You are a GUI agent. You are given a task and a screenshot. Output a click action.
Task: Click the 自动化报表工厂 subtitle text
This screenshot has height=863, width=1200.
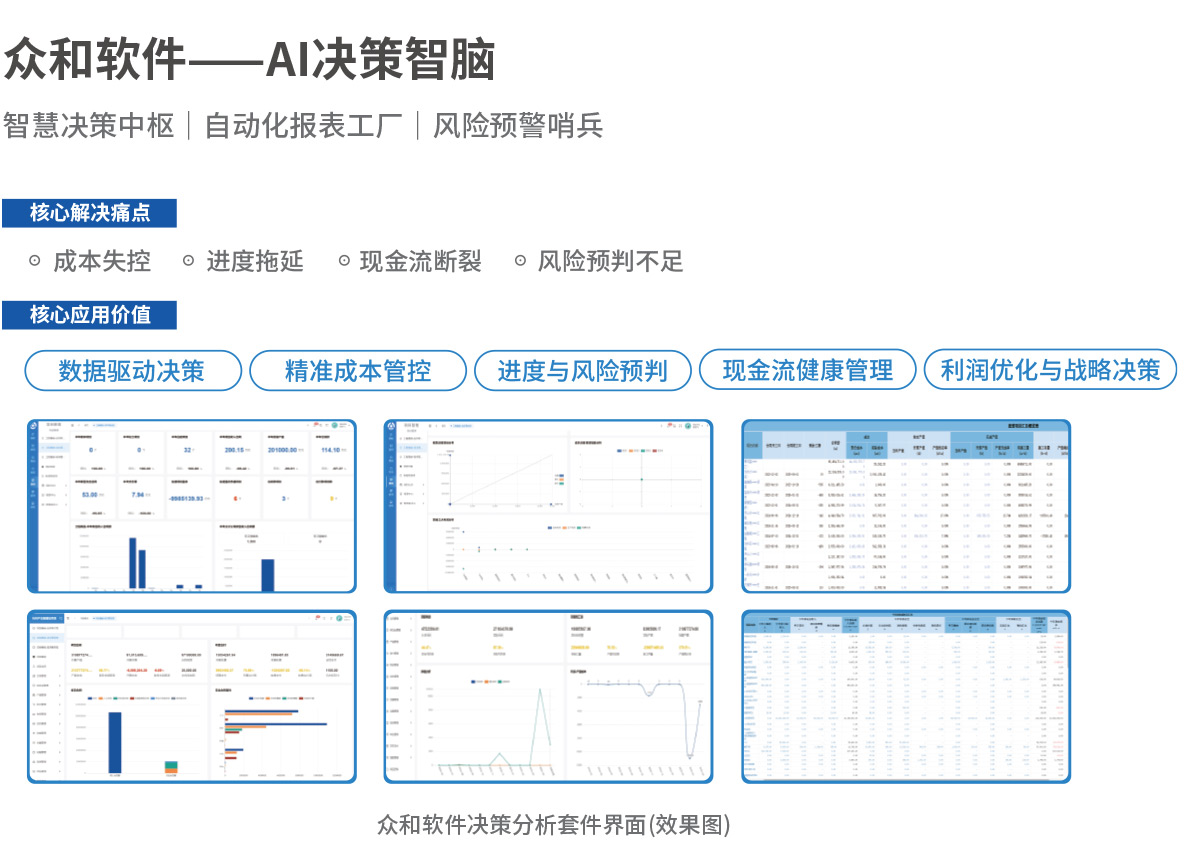[x=303, y=126]
